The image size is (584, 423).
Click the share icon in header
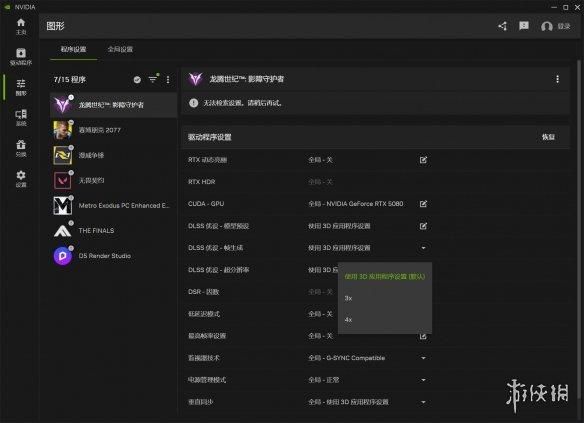(502, 26)
